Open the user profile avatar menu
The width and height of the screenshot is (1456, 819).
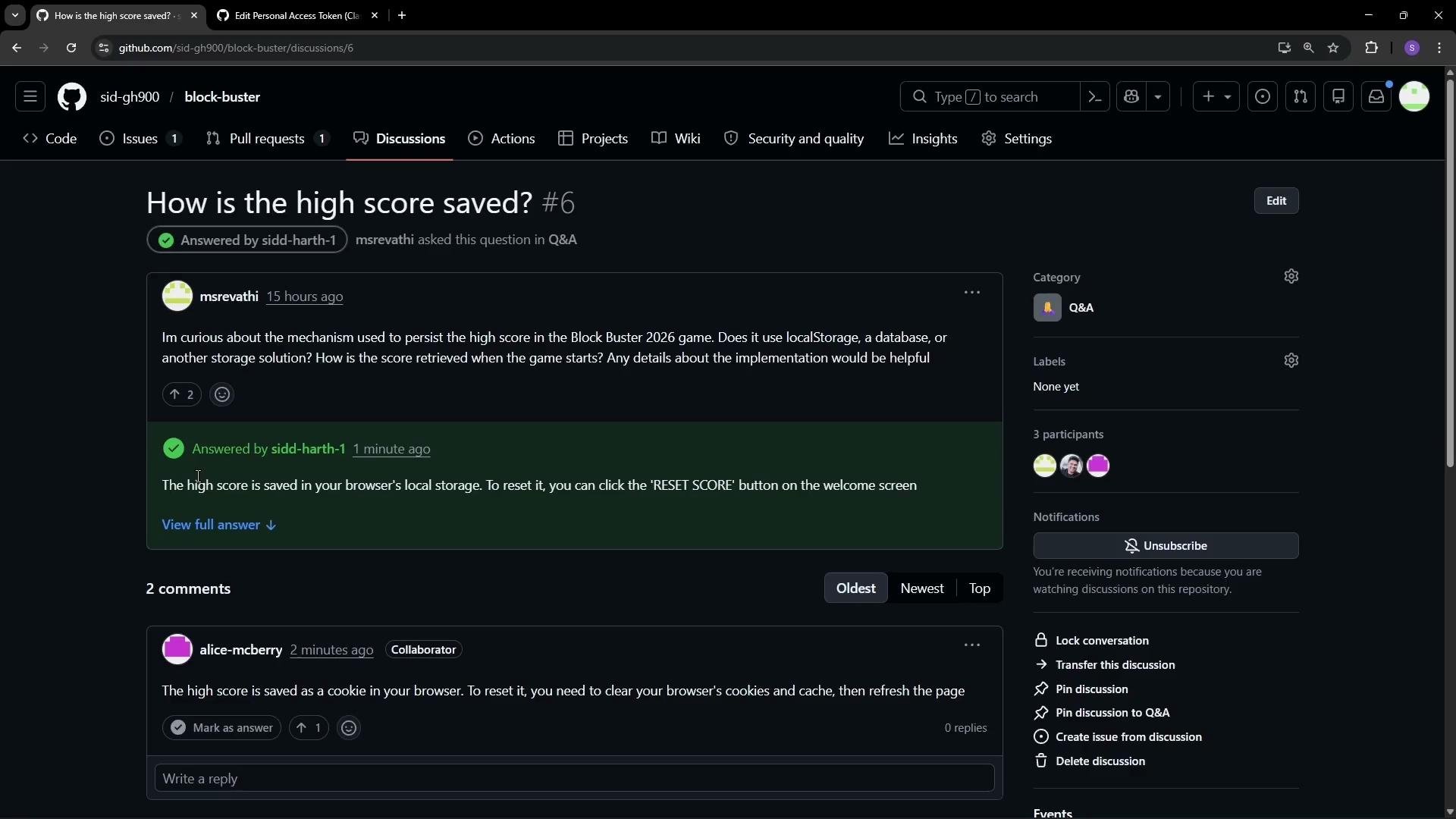tap(1414, 97)
